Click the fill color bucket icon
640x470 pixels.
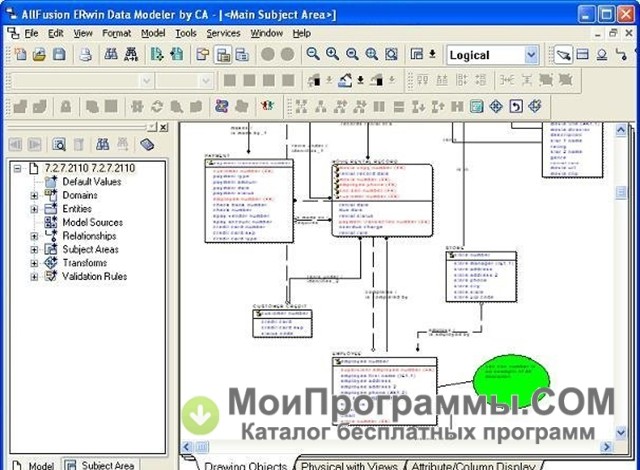click(x=345, y=80)
